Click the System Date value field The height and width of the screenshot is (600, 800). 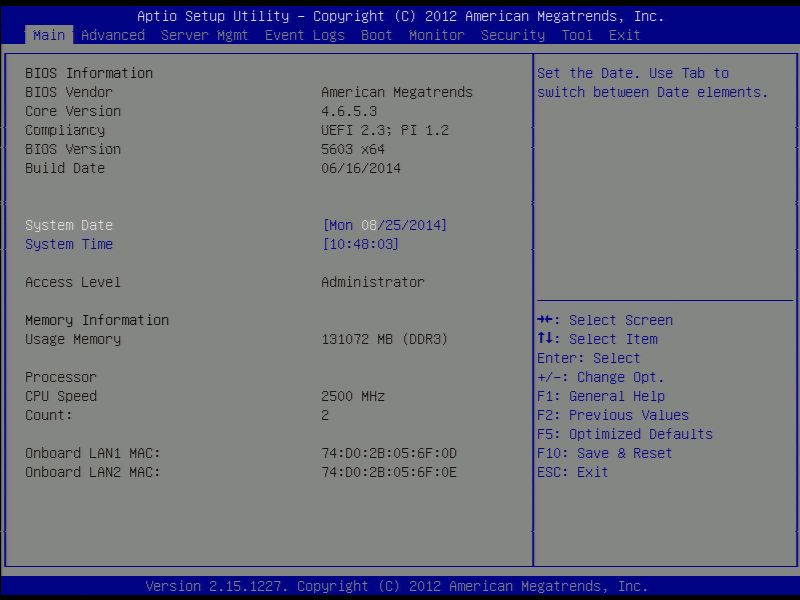click(385, 225)
